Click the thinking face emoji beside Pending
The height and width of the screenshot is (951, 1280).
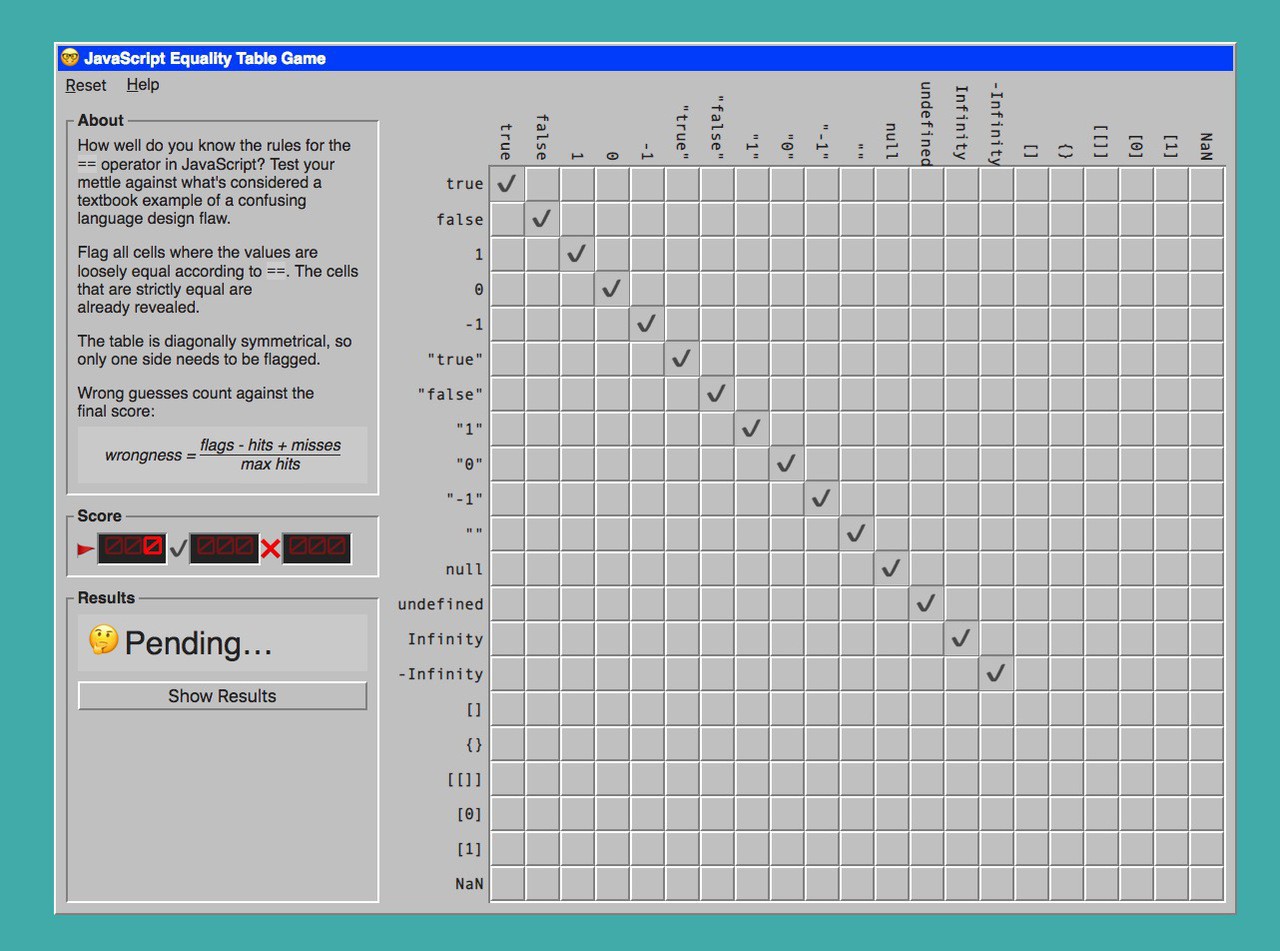(x=103, y=640)
